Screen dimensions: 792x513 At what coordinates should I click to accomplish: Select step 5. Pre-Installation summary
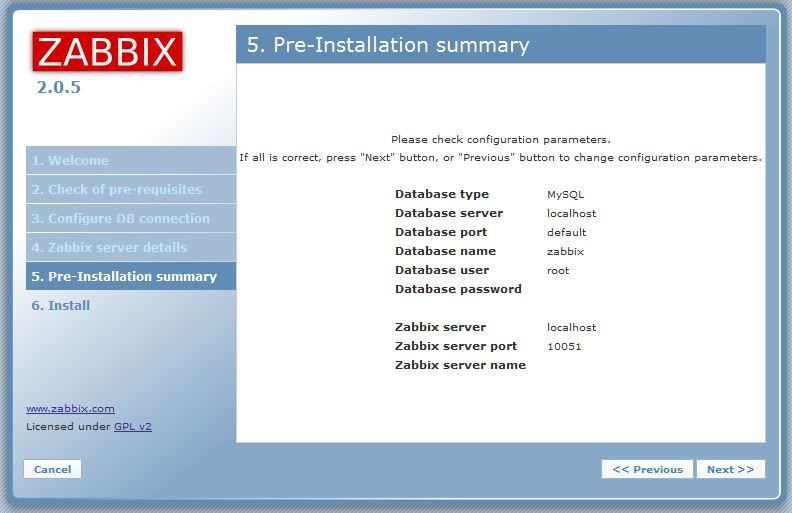click(x=131, y=276)
